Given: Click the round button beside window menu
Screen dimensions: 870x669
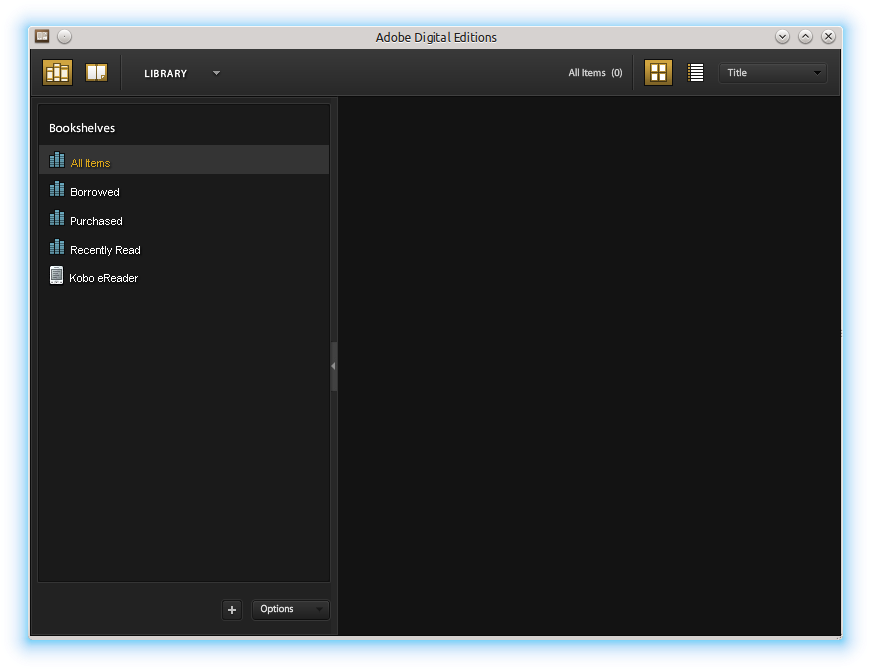Looking at the screenshot, I should [65, 37].
